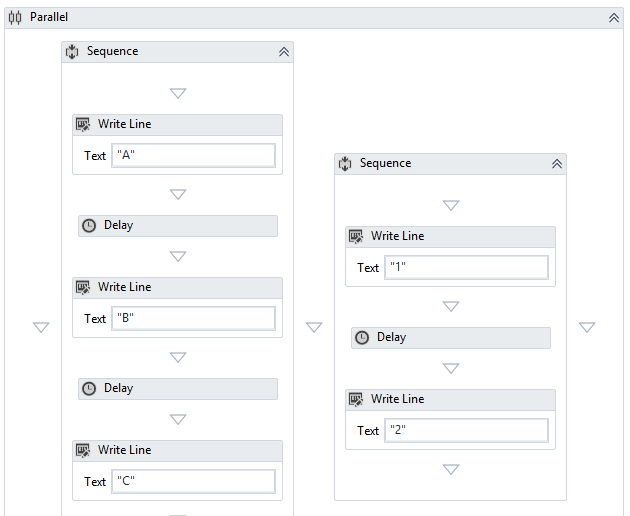Click the insertion triangle right of the second Sequence
This screenshot has height=516, width=630.
coord(587,327)
